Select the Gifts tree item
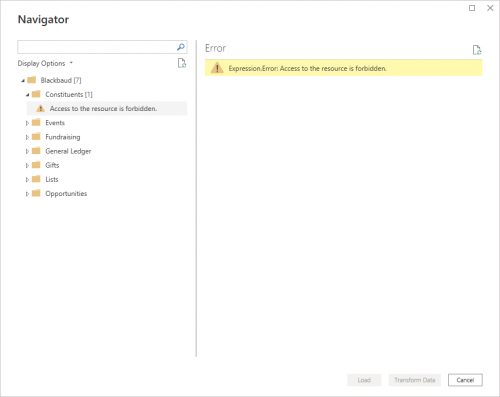This screenshot has width=500, height=397. (x=52, y=165)
